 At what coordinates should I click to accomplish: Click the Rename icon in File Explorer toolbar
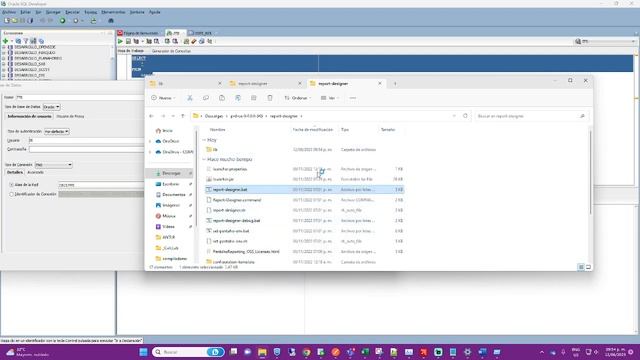pos(238,98)
